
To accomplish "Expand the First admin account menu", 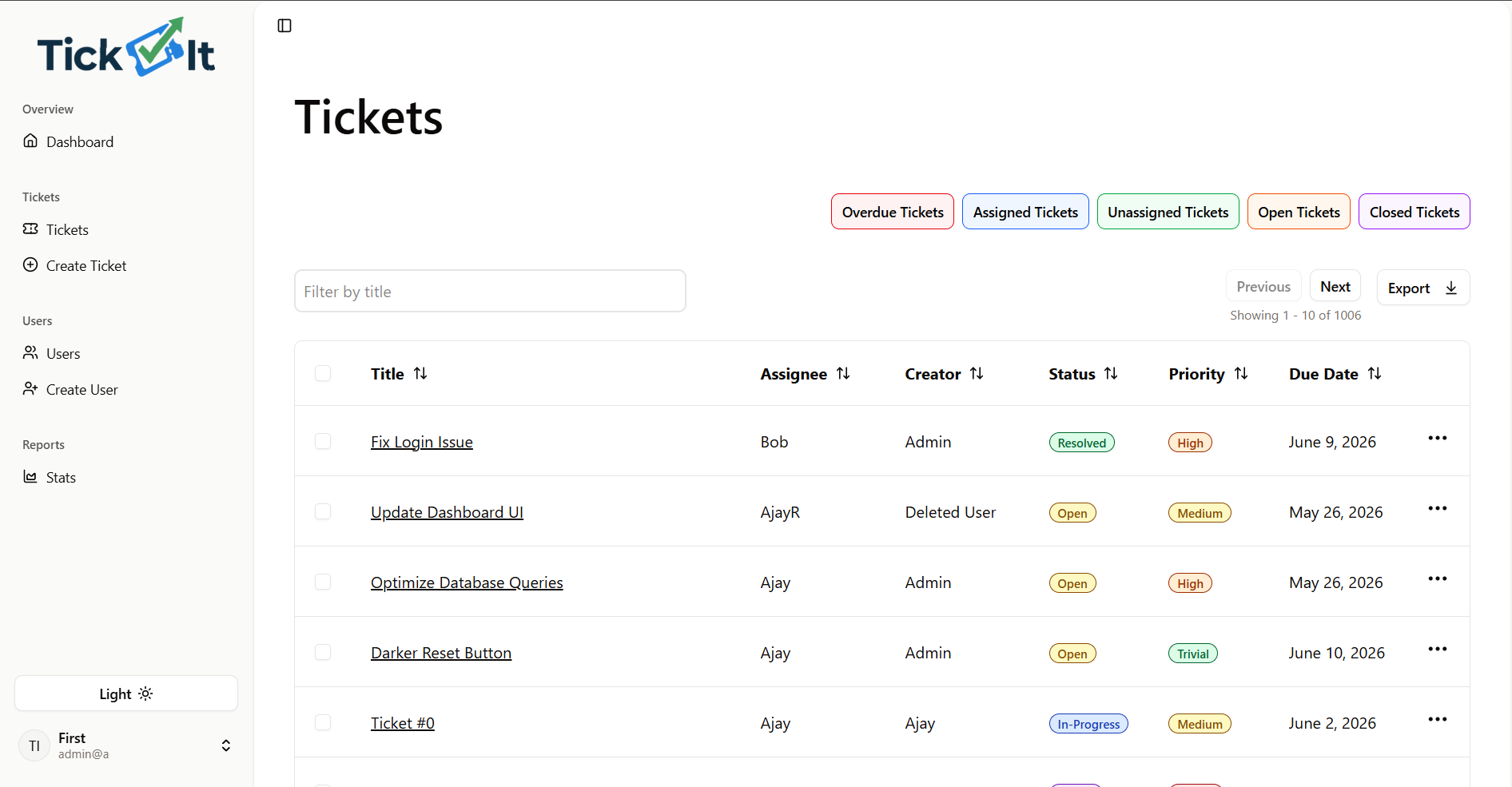I will pos(126,745).
